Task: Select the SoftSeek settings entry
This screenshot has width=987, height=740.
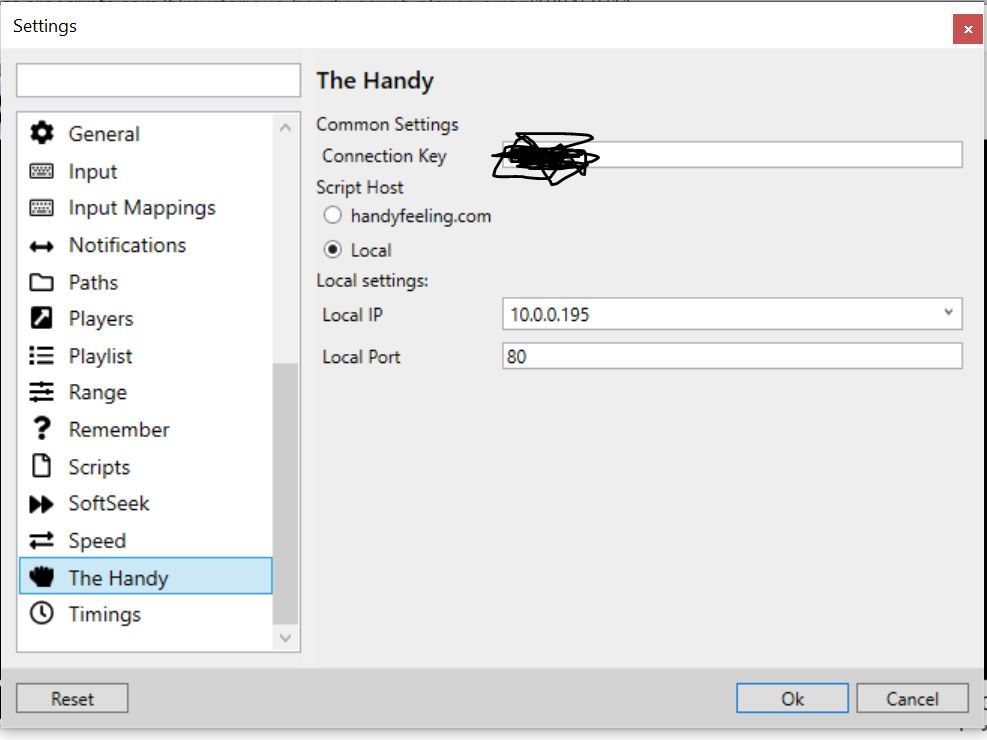Action: coord(146,503)
